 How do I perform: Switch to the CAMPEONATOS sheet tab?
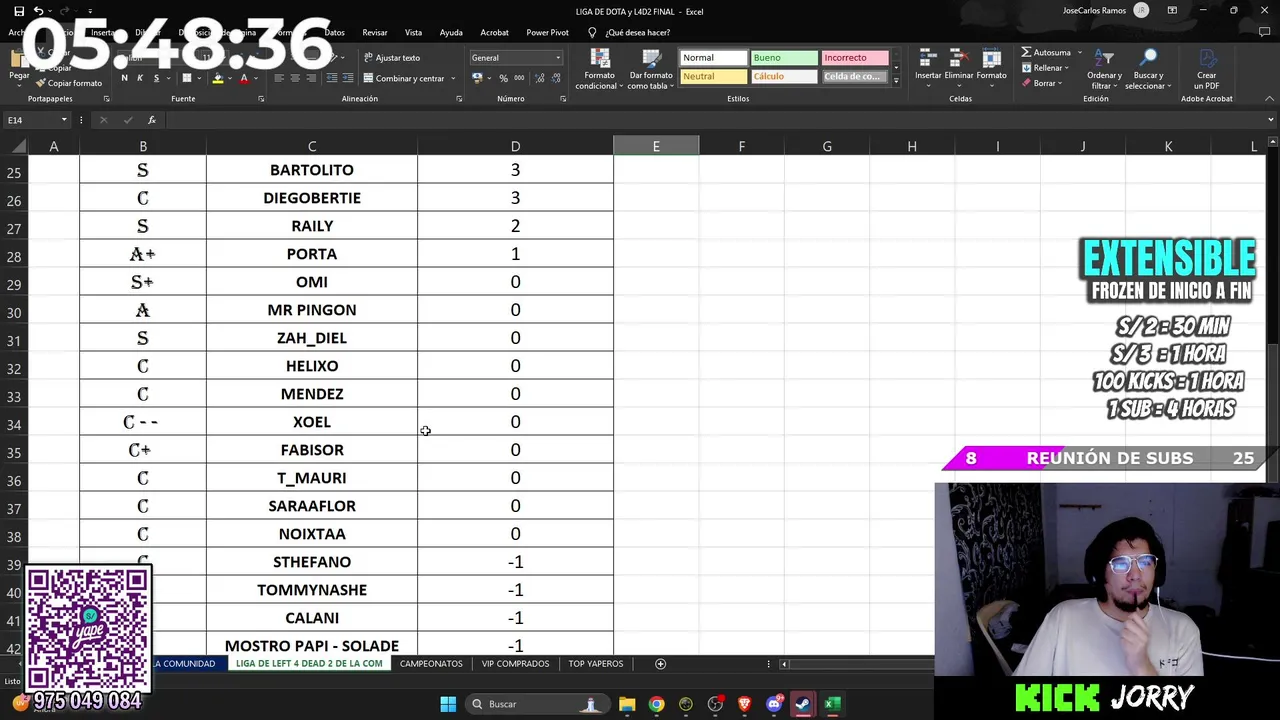431,664
